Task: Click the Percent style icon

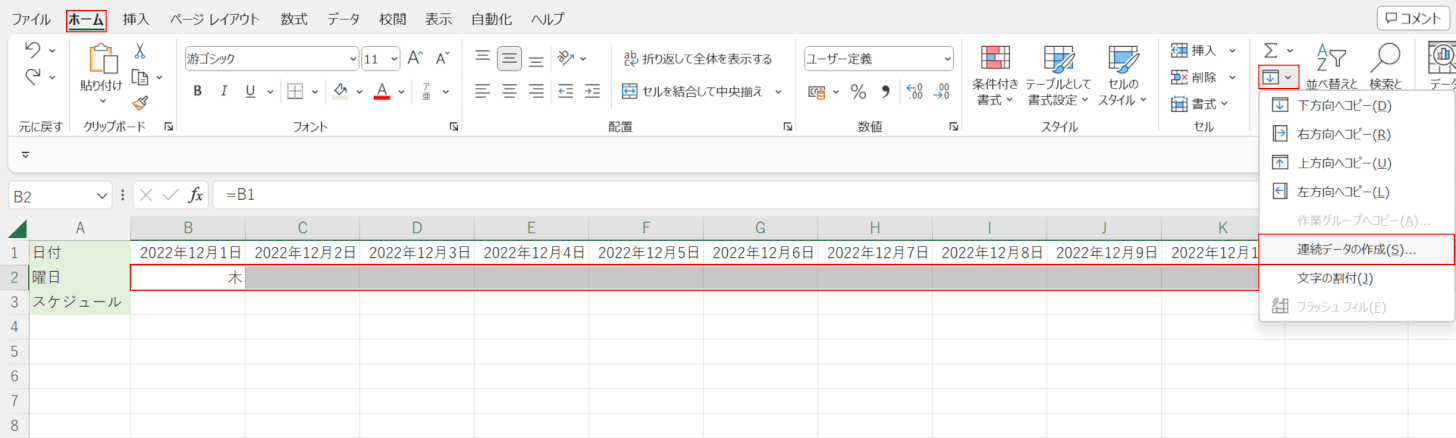Action: [858, 91]
